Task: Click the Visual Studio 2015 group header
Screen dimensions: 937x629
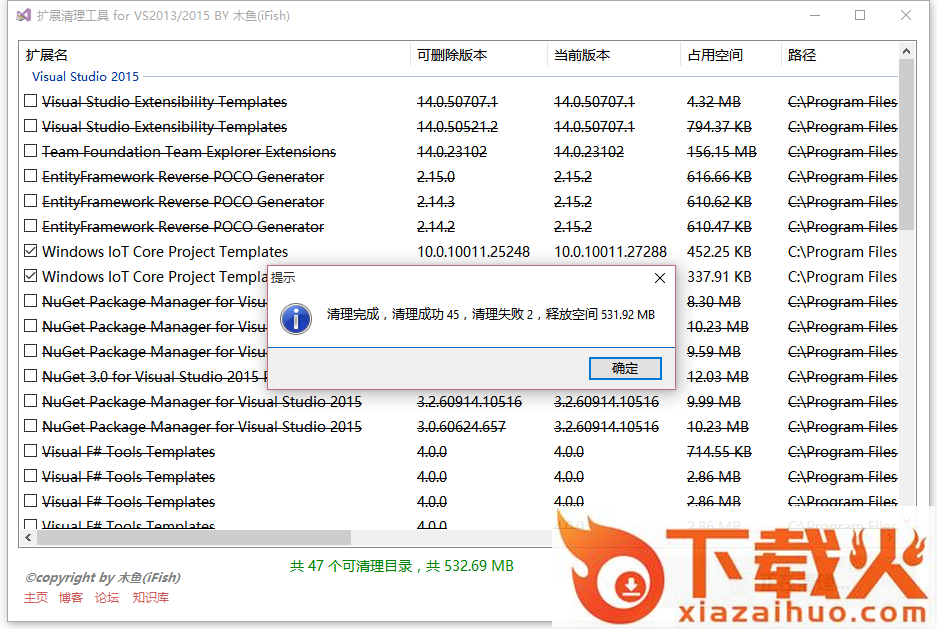Action: point(85,76)
